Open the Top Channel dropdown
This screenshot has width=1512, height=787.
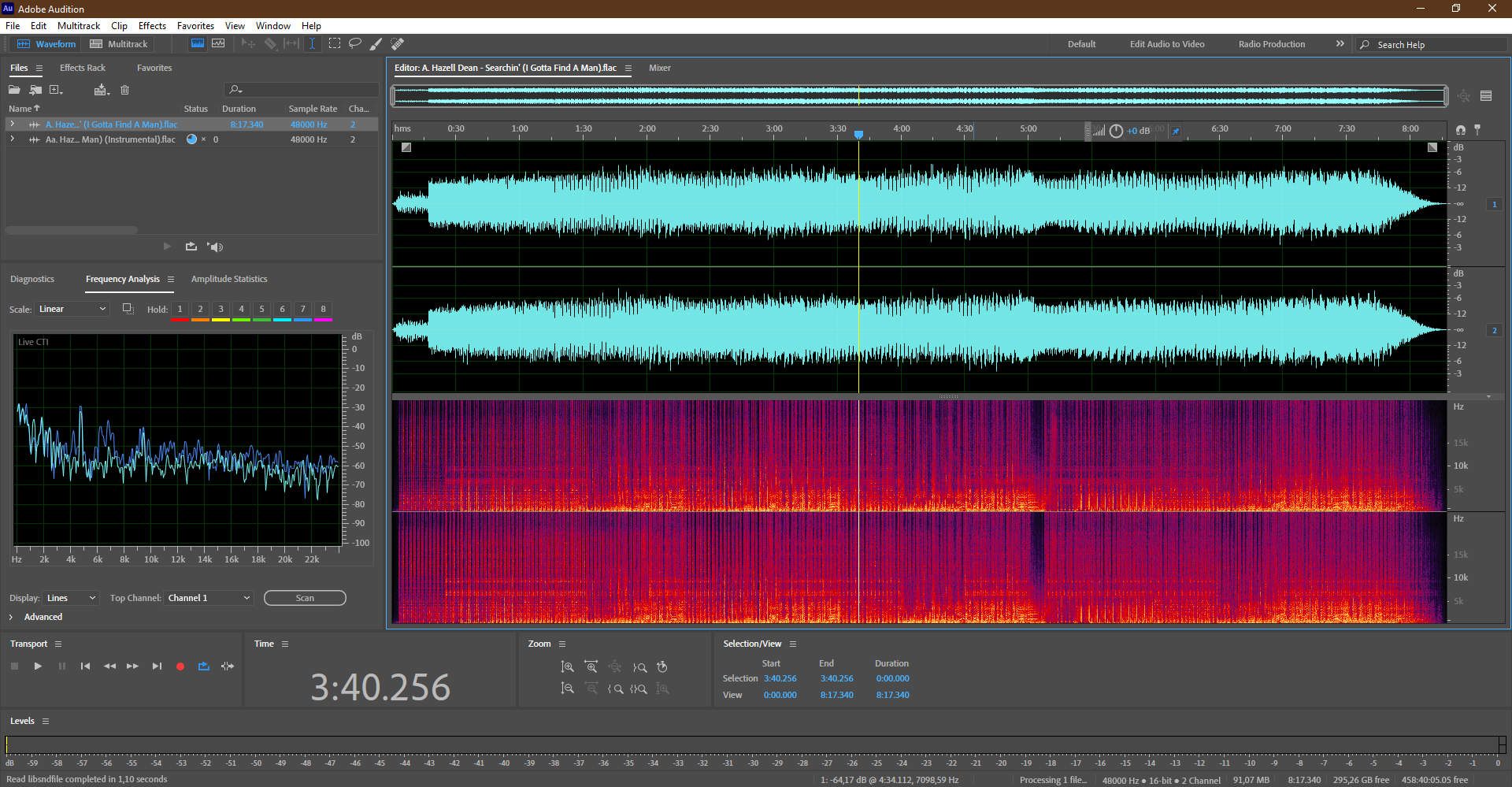209,598
